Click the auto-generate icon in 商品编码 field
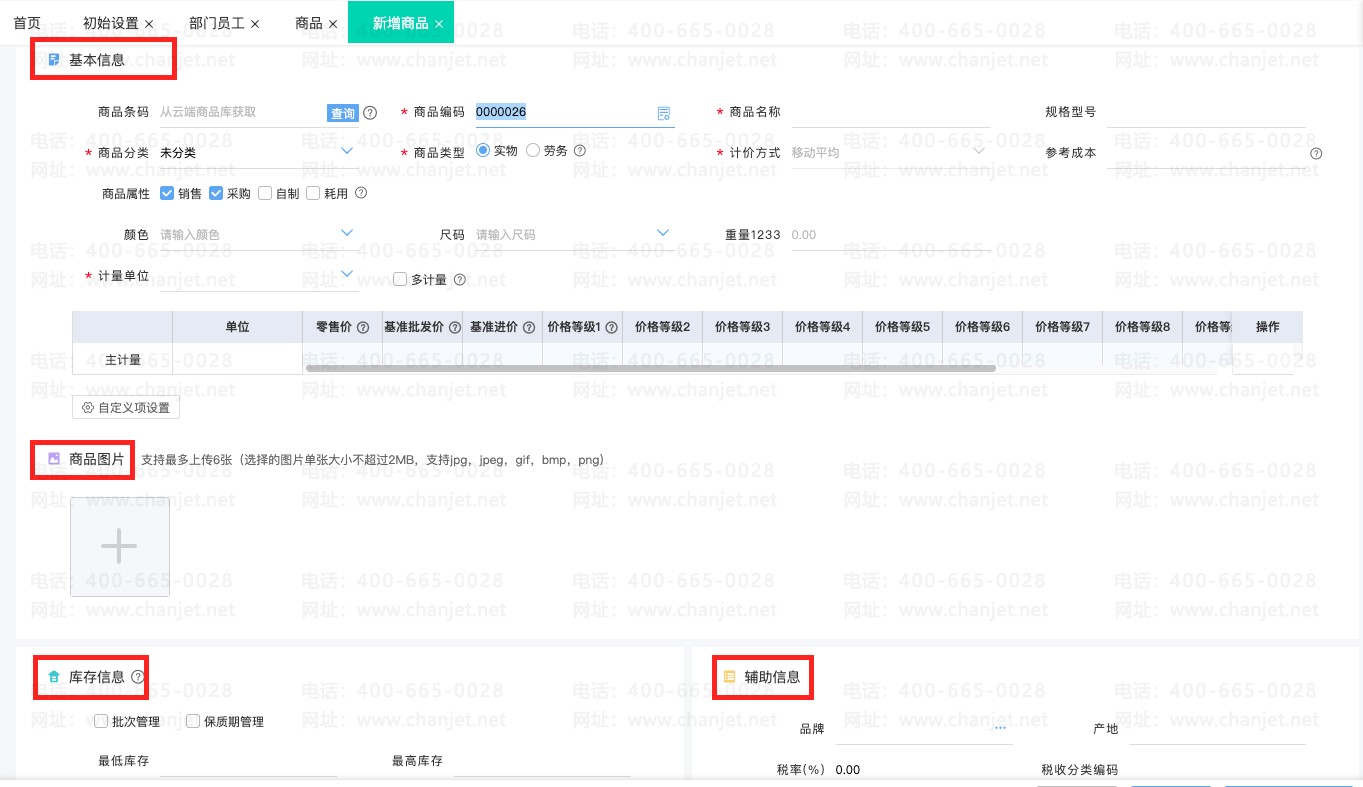The image size is (1363, 787). (x=663, y=113)
